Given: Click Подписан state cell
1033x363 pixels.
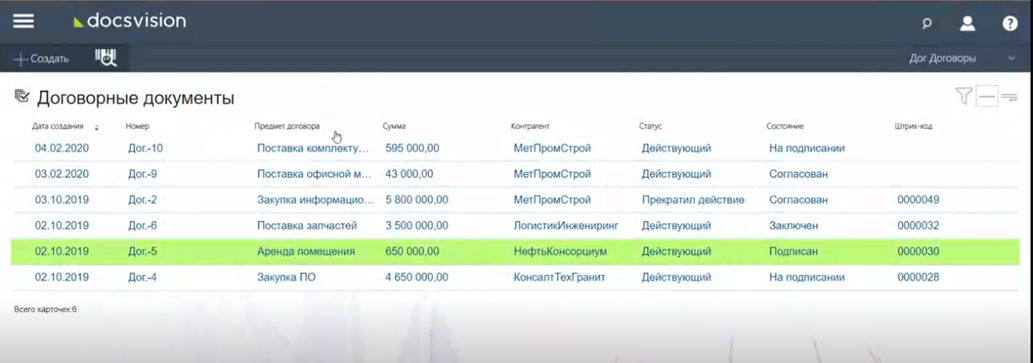Looking at the screenshot, I should pos(793,251).
